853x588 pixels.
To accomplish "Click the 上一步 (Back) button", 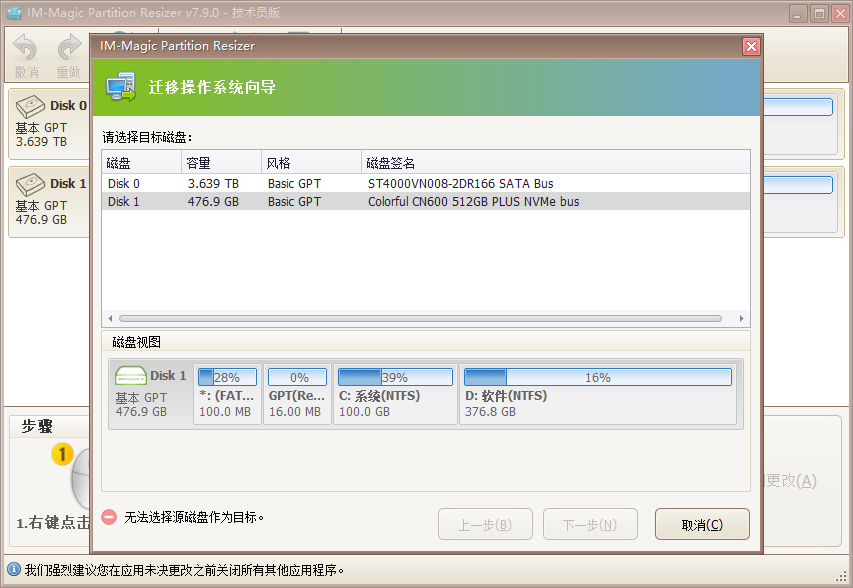I will tap(485, 523).
